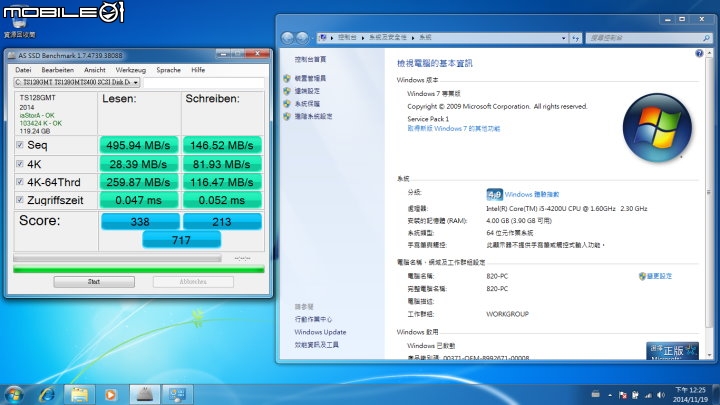Open the Action Center link above Windows Update
The width and height of the screenshot is (720, 405).
313,319
